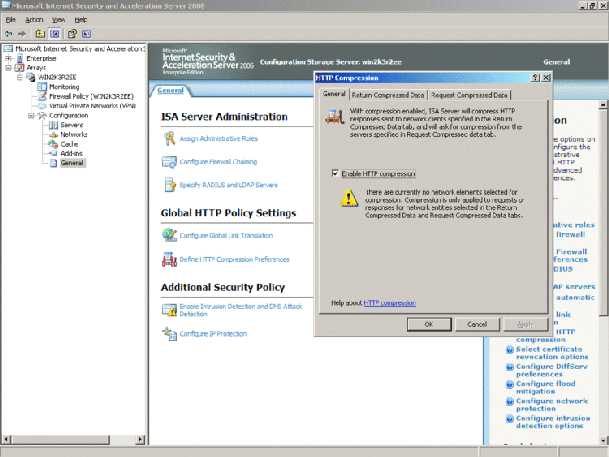609x457 pixels.
Task: Toggle the Enable HTTP compression checkbox
Action: click(335, 173)
